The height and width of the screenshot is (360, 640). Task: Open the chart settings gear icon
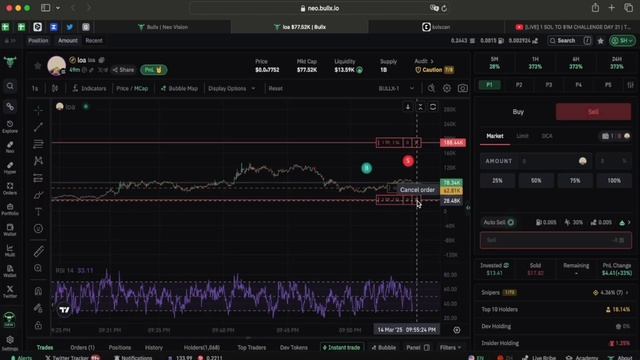[447, 88]
